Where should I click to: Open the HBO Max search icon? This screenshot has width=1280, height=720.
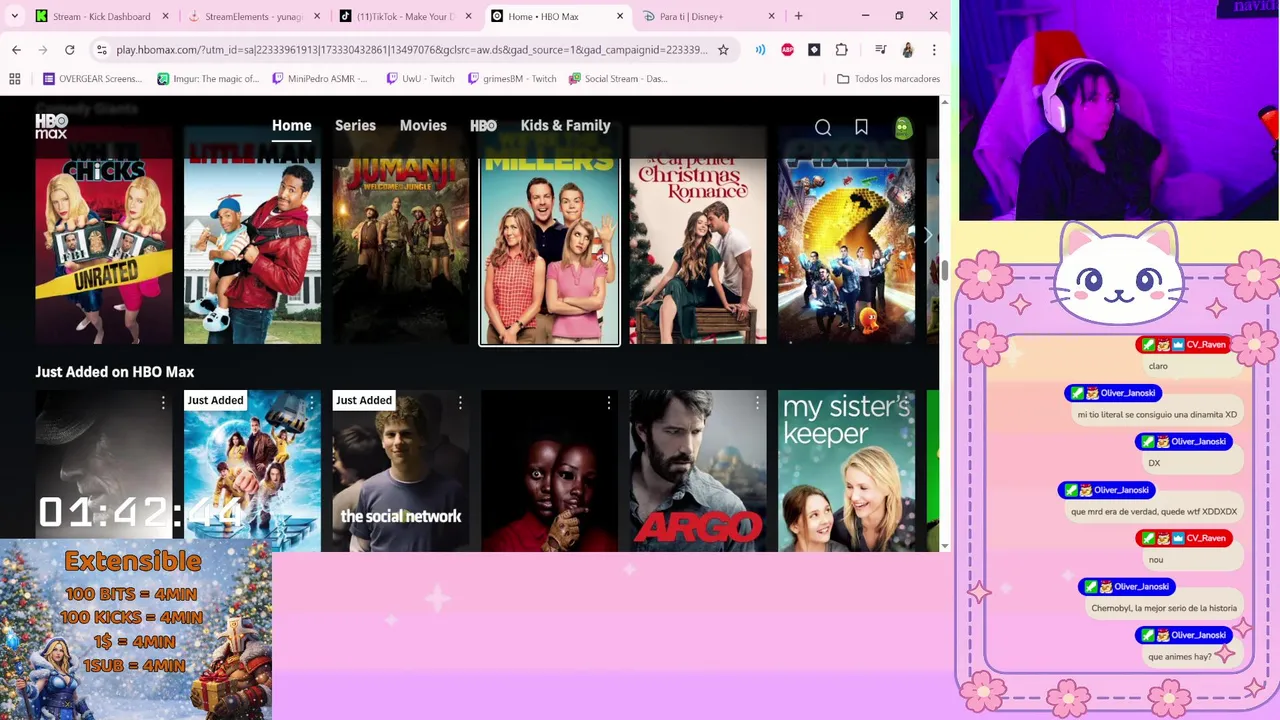(x=823, y=127)
